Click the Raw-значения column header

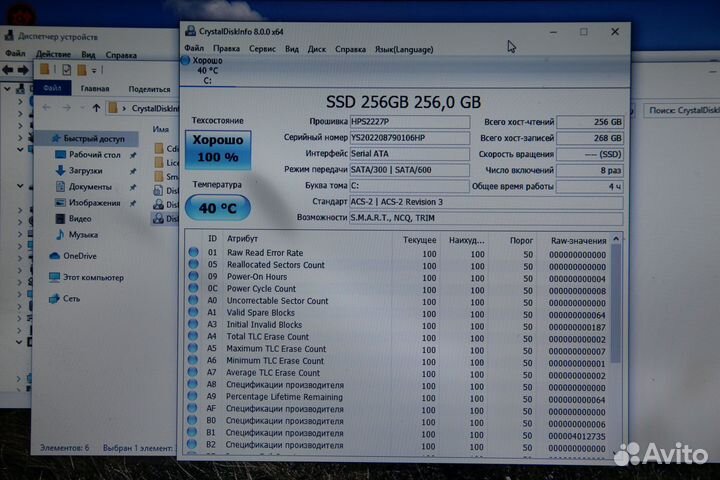(578, 241)
